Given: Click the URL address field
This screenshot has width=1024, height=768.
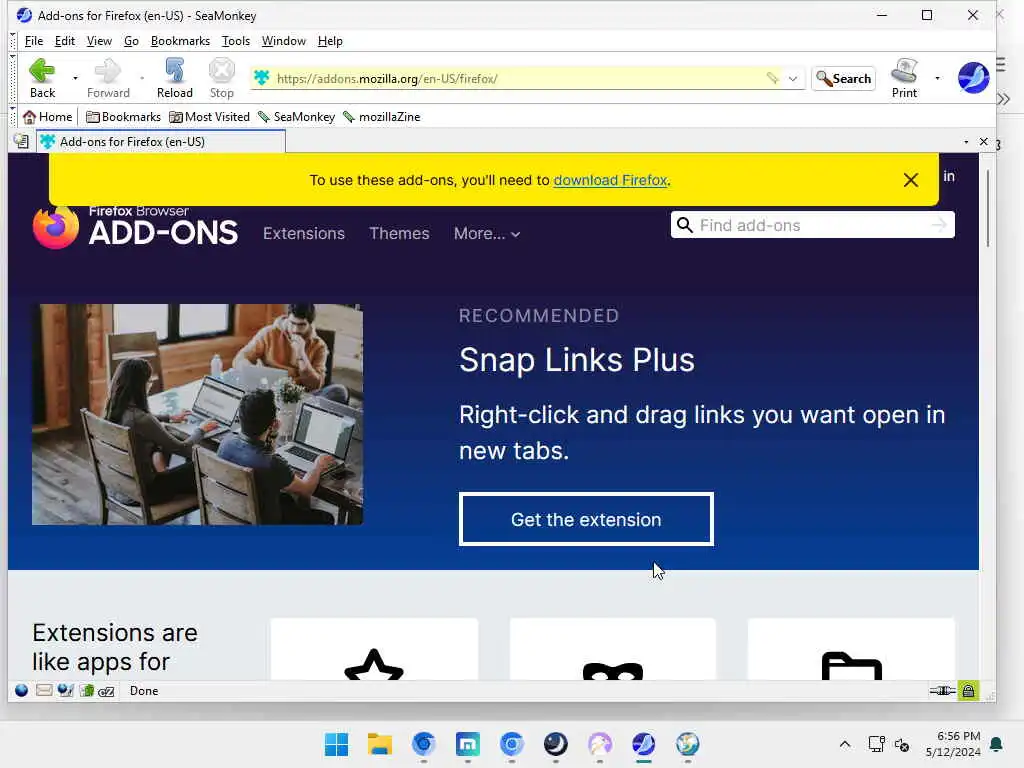Looking at the screenshot, I should pyautogui.click(x=518, y=78).
